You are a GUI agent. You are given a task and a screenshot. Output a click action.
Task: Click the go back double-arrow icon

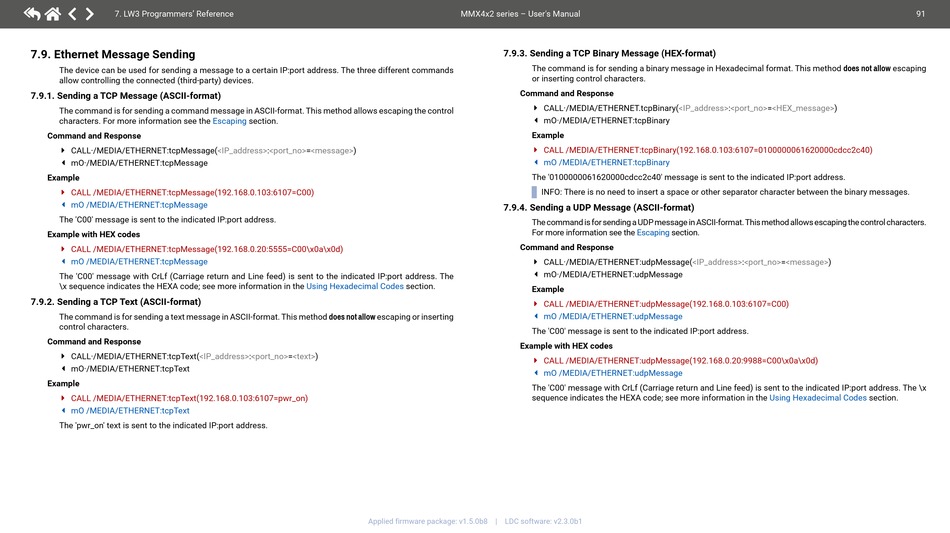(x=32, y=14)
